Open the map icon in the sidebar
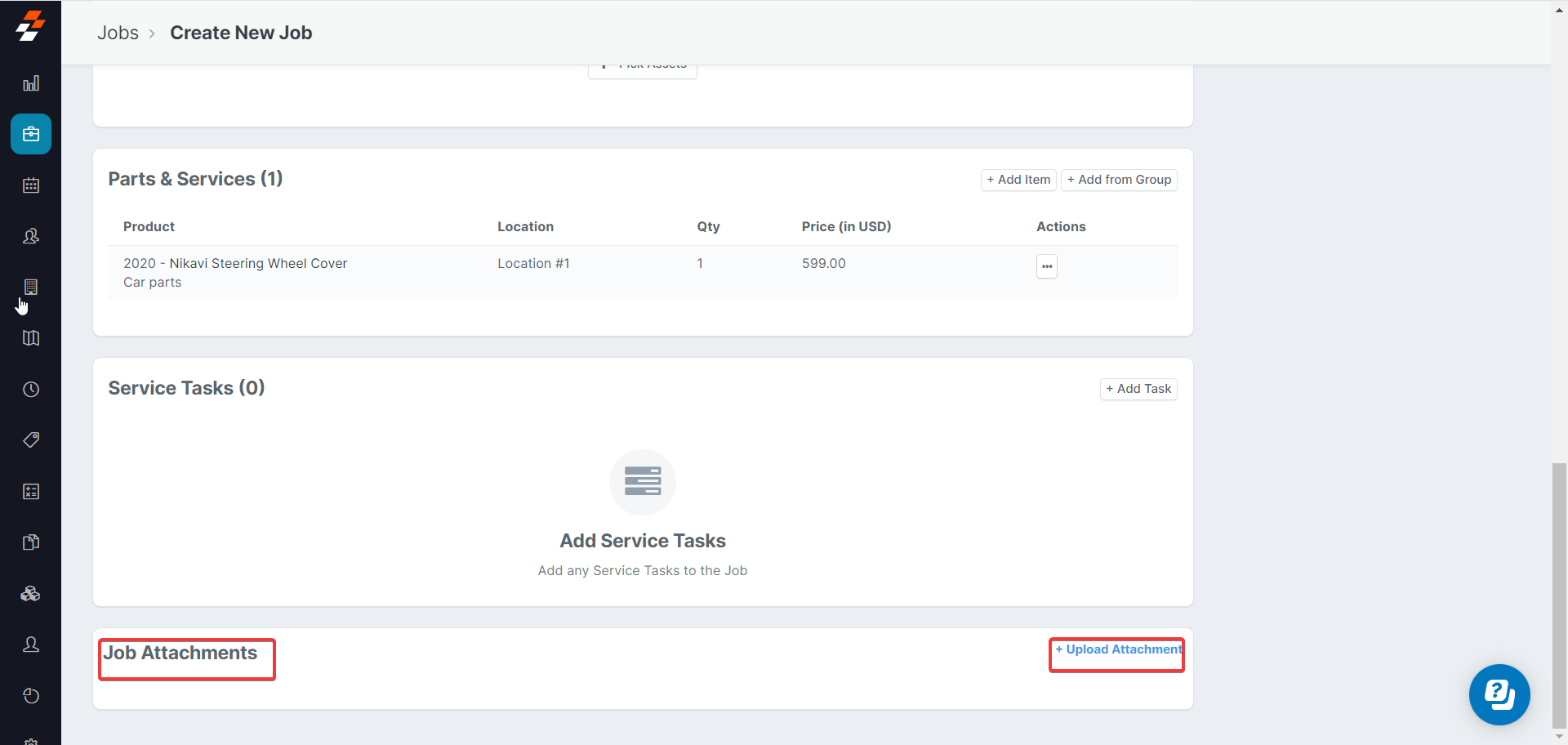 point(31,338)
